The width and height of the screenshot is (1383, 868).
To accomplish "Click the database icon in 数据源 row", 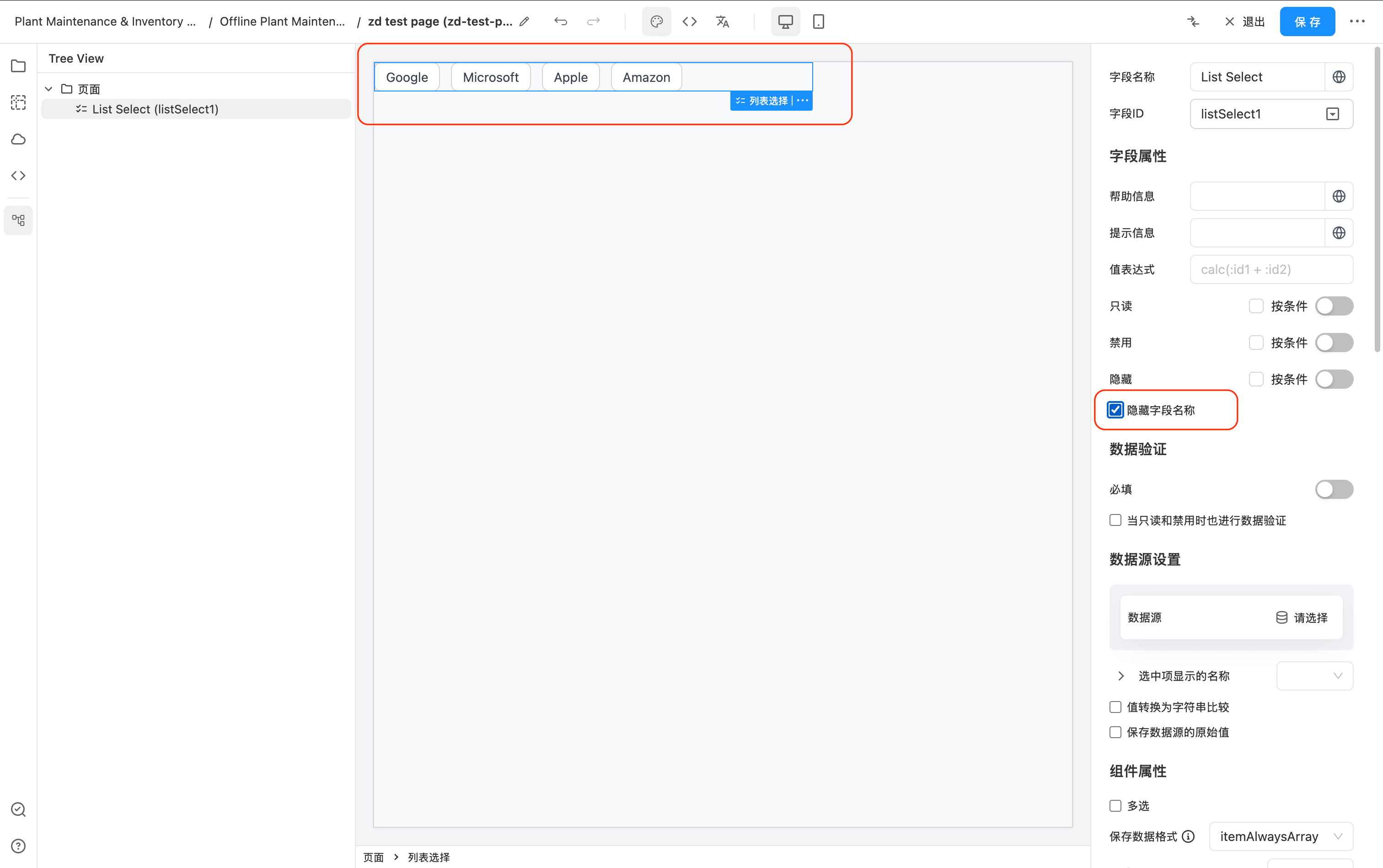I will coord(1281,618).
